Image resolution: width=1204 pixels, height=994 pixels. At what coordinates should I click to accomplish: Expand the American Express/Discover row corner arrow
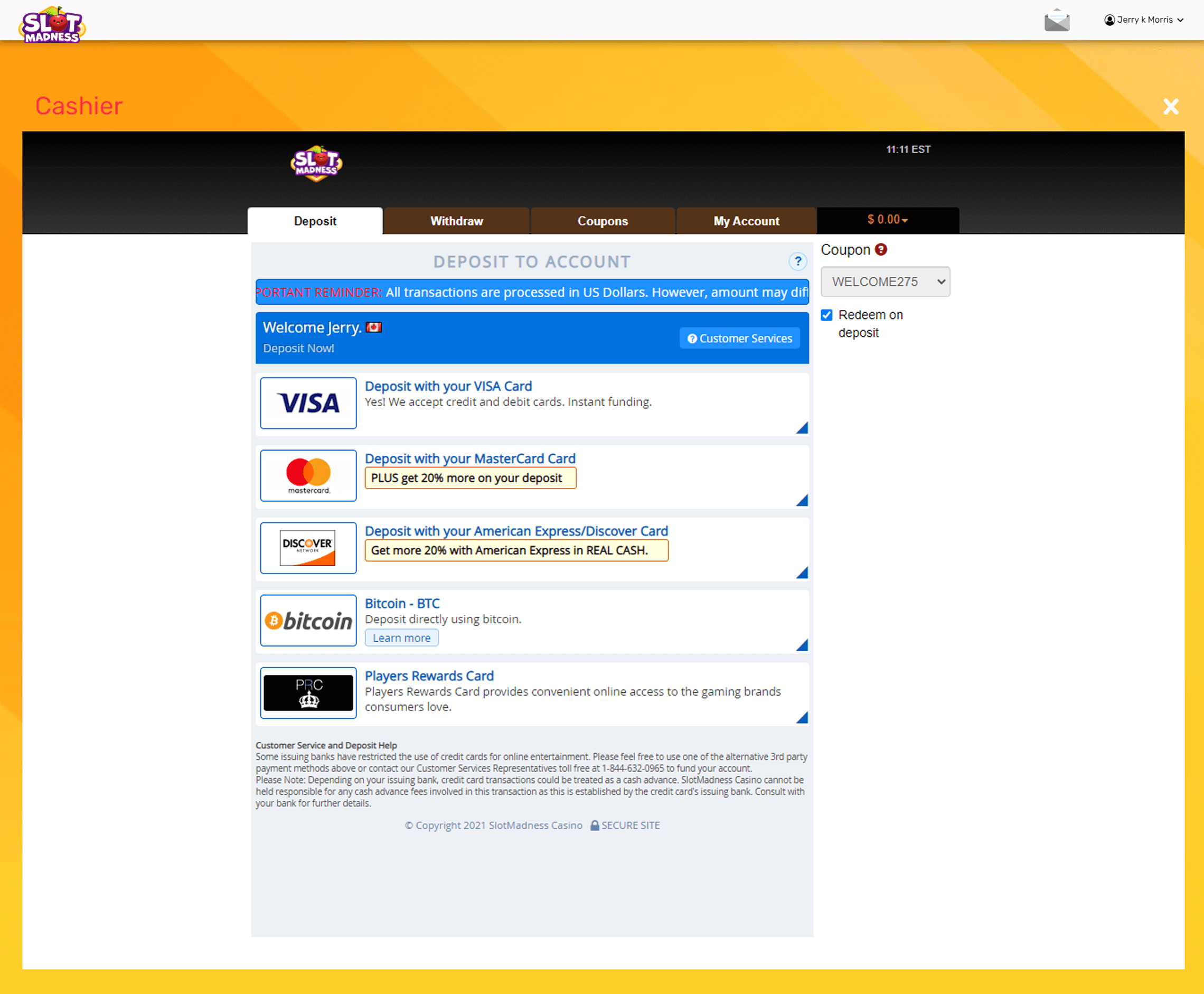[x=802, y=573]
